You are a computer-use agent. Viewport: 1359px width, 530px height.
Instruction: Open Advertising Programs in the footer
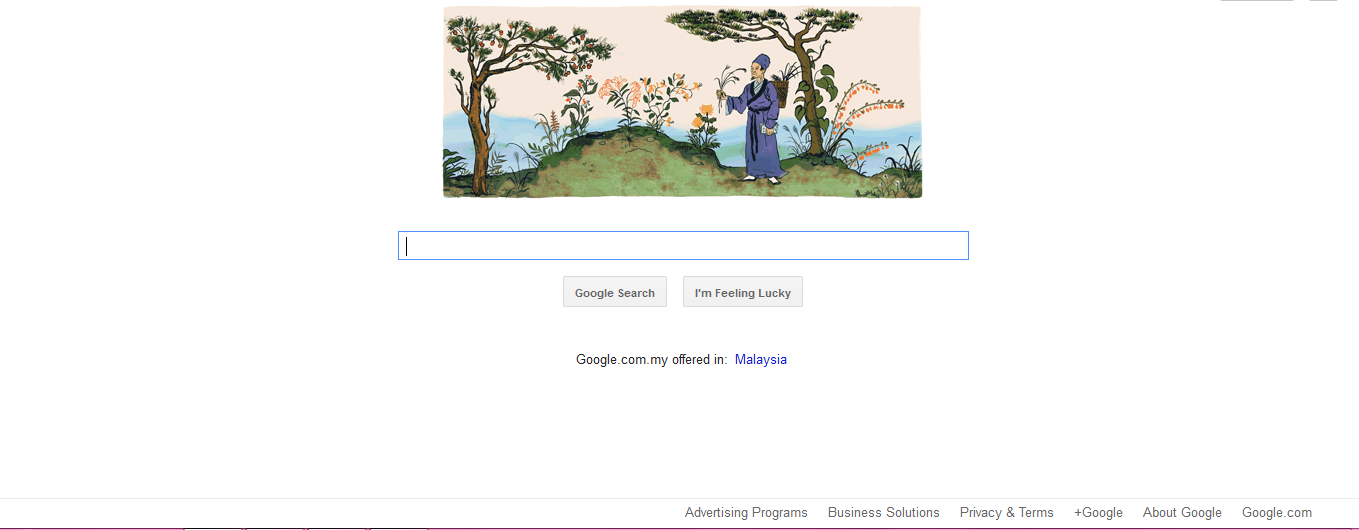pyautogui.click(x=746, y=512)
